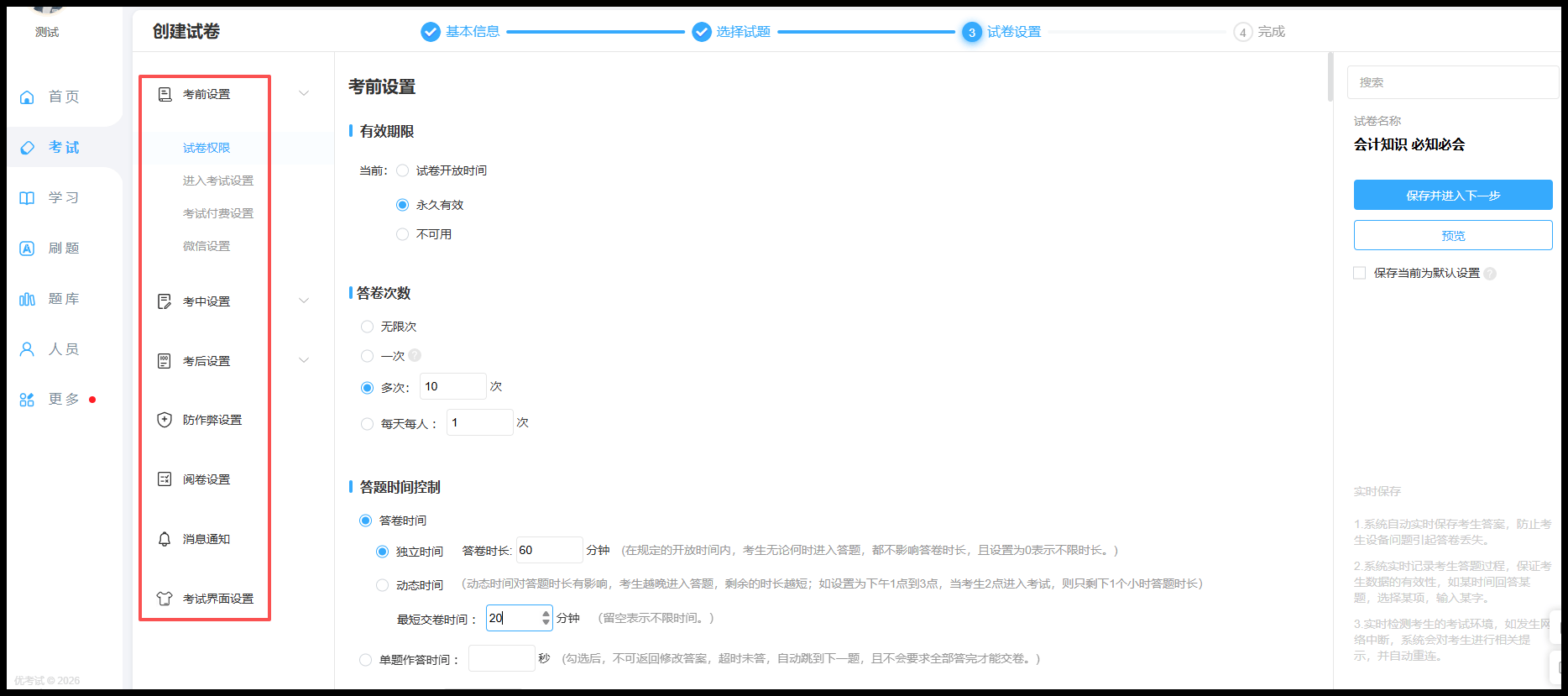The image size is (1568, 696).
Task: Click the 测试 user avatar label
Action: click(x=47, y=32)
